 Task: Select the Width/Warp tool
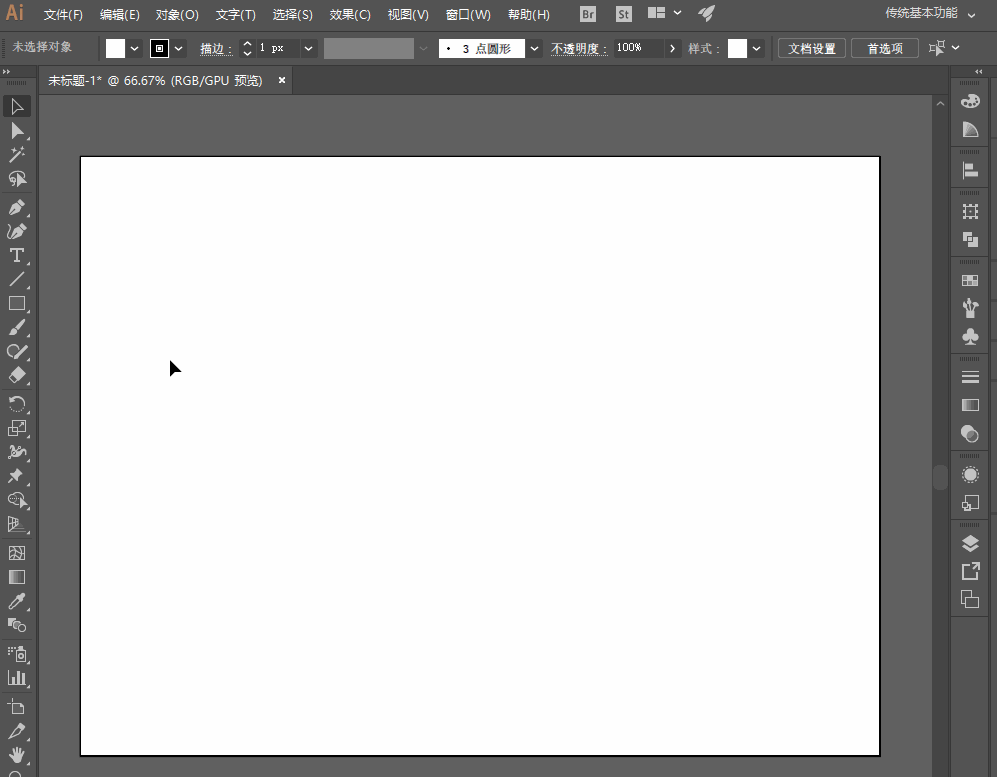point(17,452)
